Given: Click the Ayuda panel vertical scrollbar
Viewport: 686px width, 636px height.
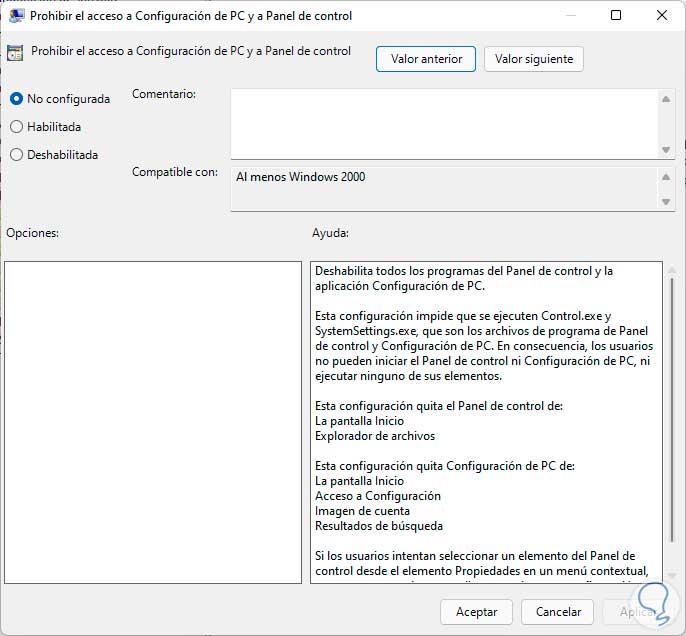Looking at the screenshot, I should click(x=670, y=400).
